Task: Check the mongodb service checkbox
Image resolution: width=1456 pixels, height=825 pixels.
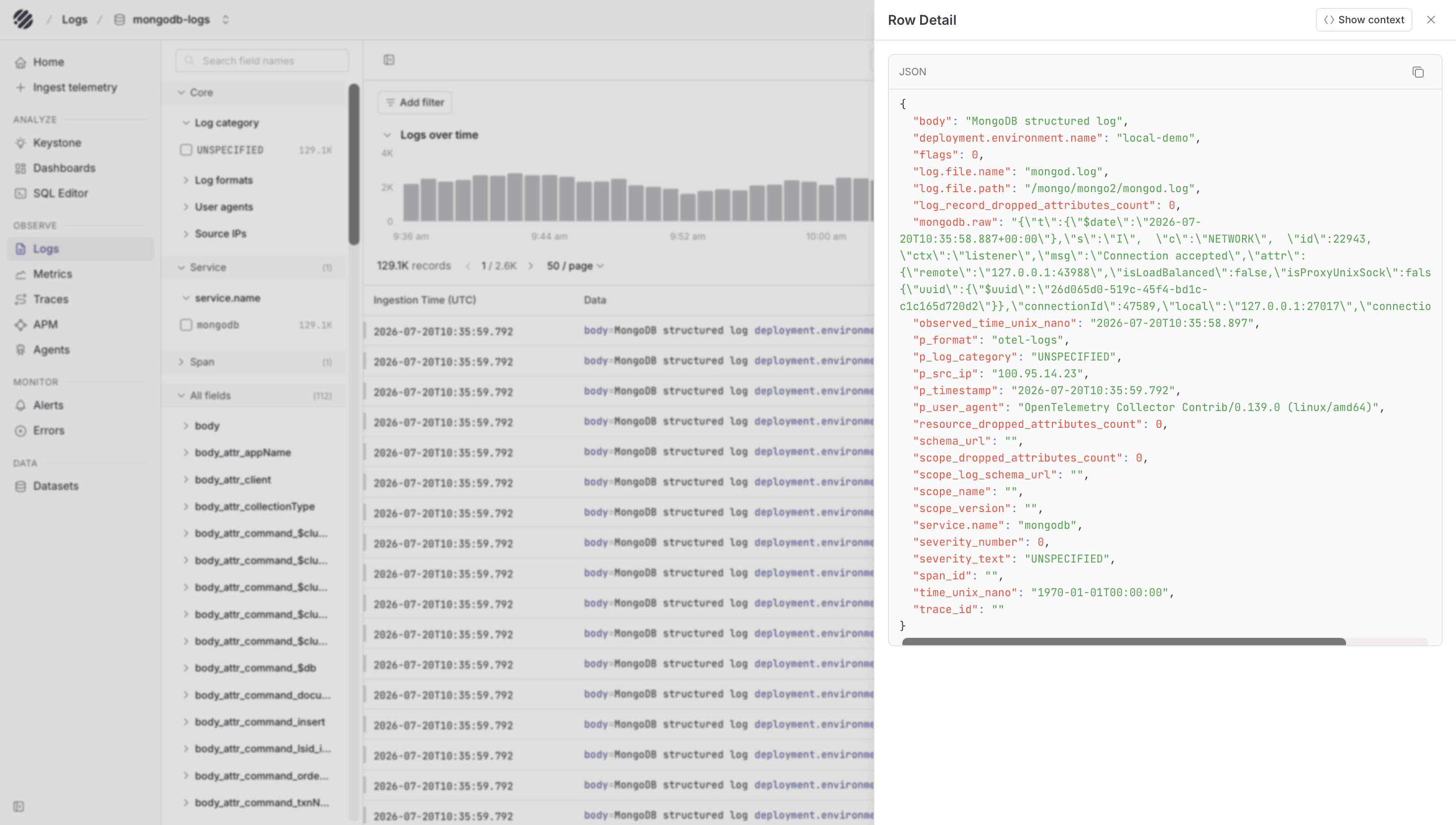Action: tap(186, 325)
